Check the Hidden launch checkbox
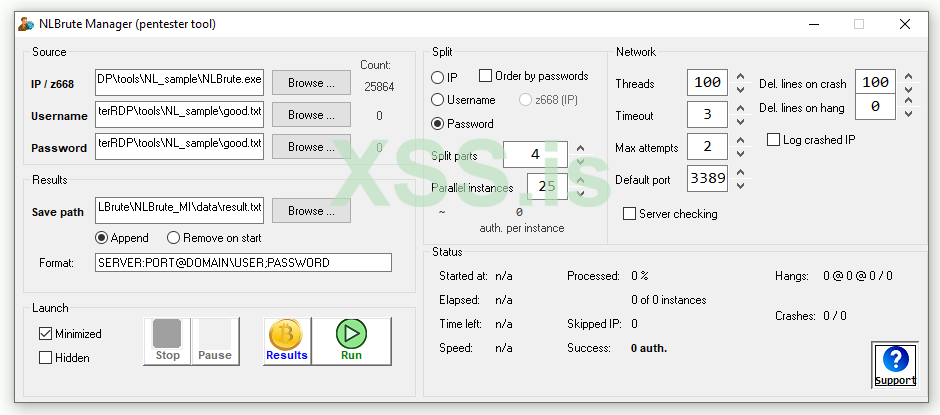This screenshot has height=415, width=940. tap(45, 358)
